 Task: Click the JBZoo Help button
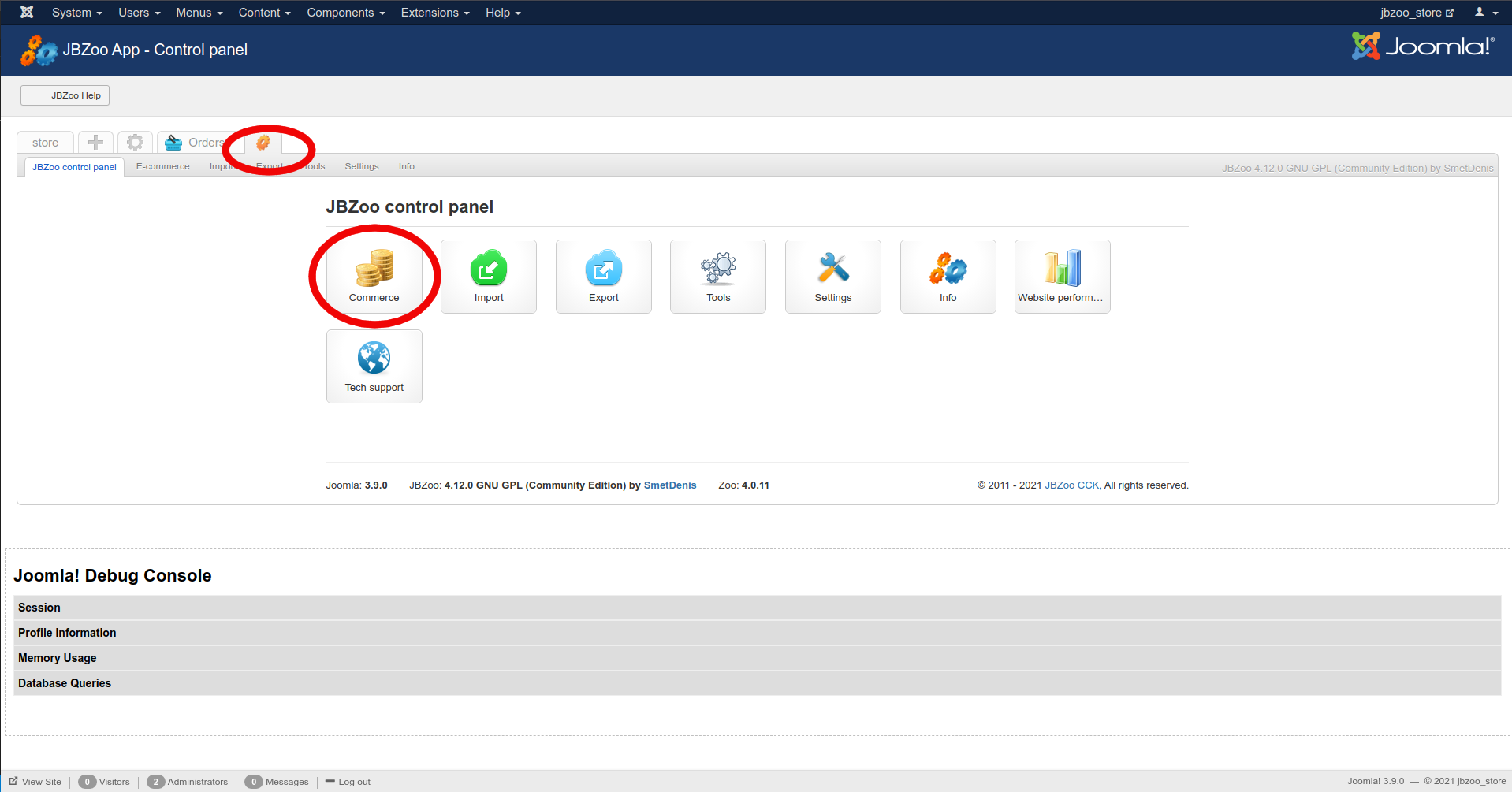pos(65,95)
